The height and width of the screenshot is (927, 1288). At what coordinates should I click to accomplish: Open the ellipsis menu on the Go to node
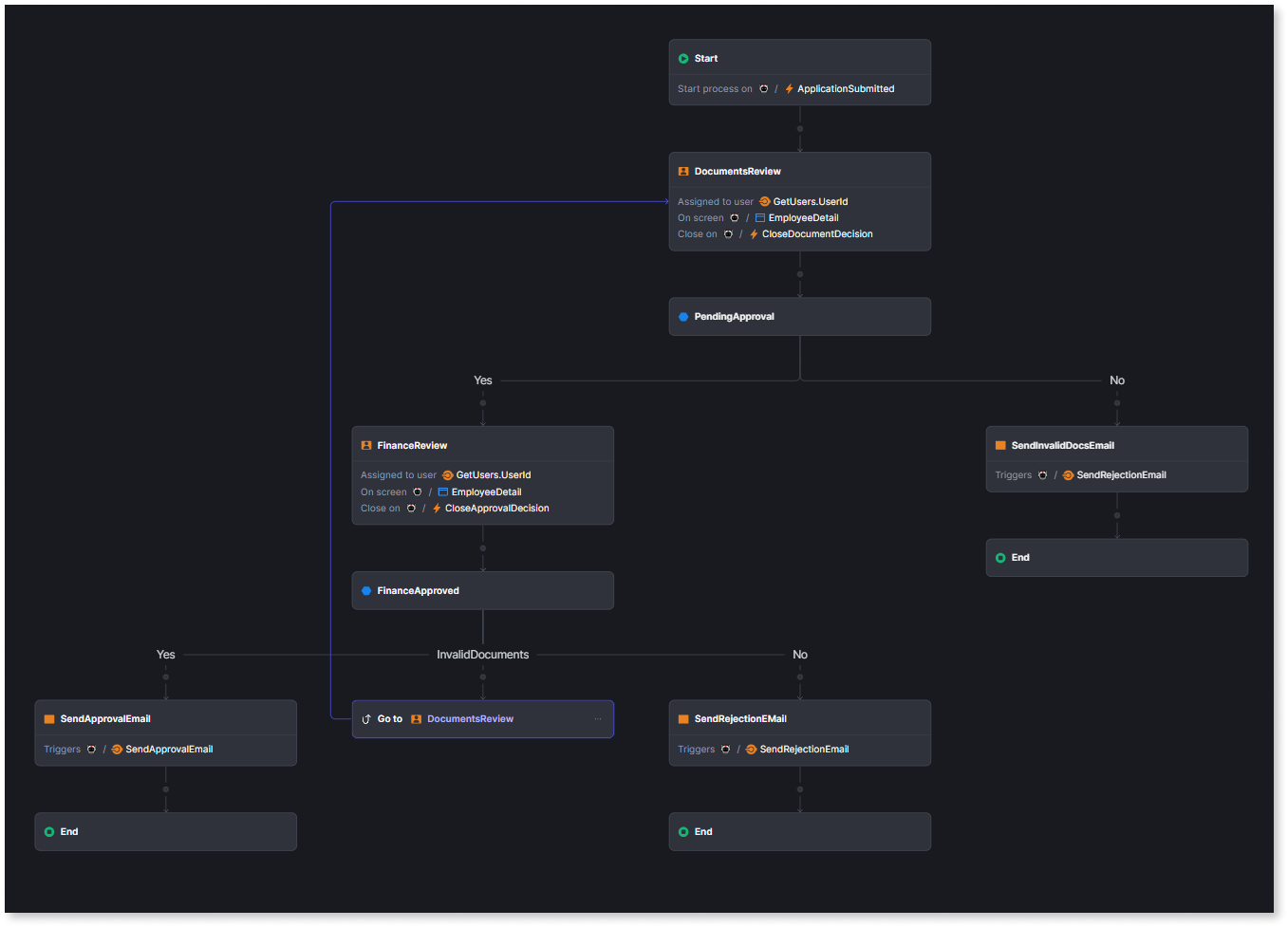point(598,718)
